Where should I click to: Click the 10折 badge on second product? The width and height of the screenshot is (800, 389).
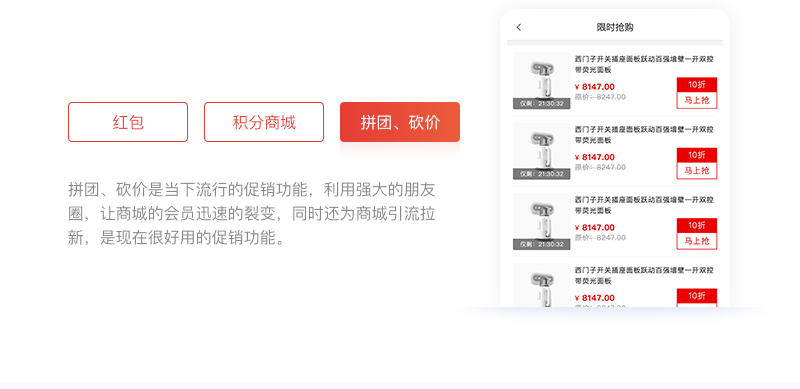coord(697,155)
